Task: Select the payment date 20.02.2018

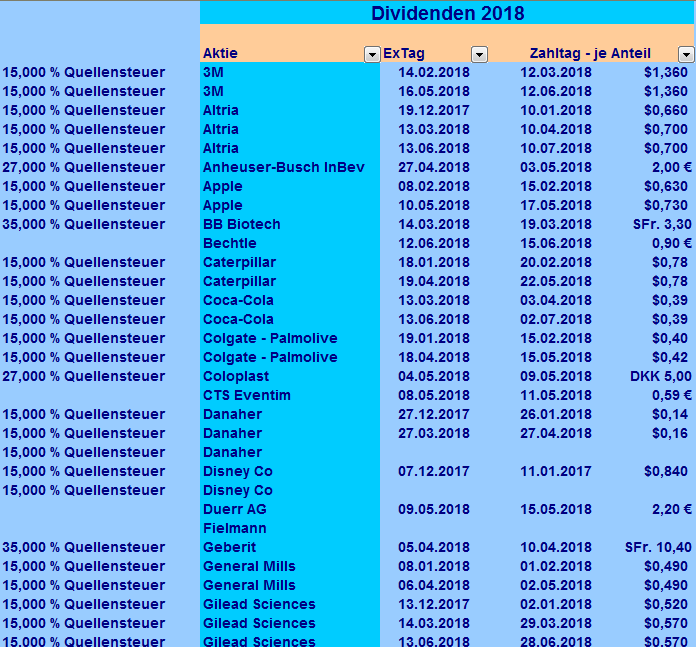Action: [556, 262]
